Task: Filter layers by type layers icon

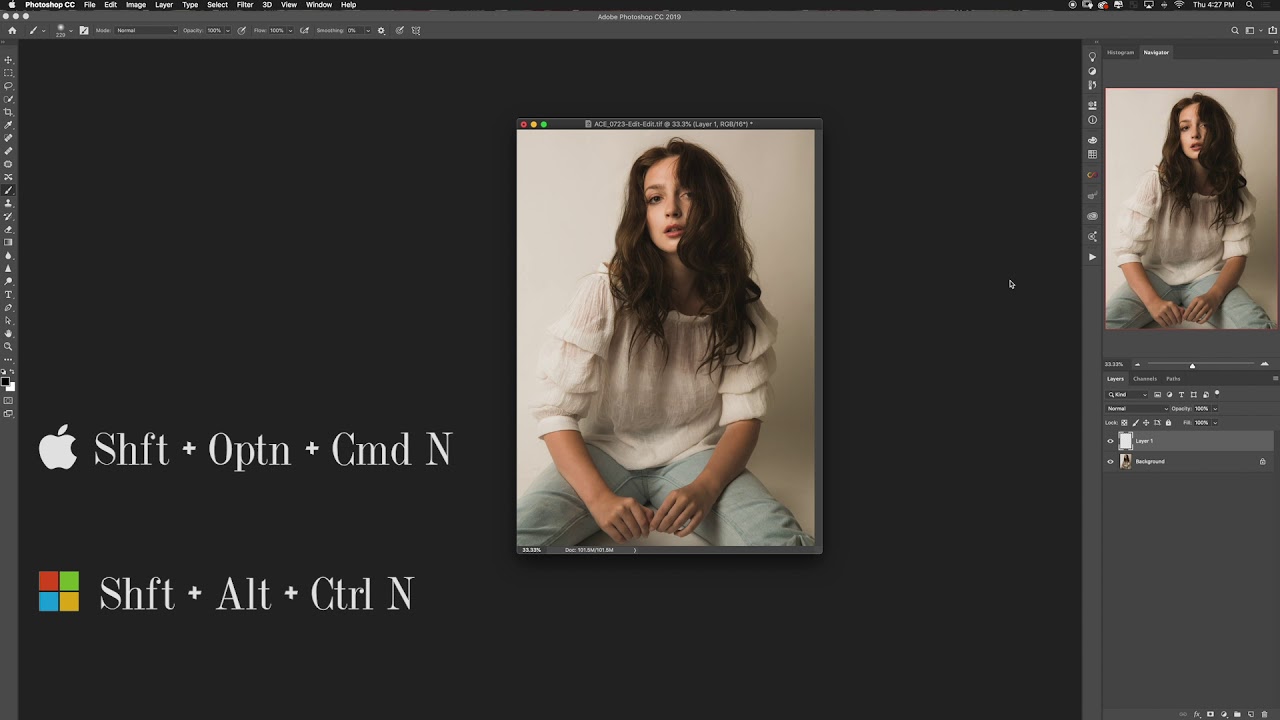Action: pos(1181,395)
